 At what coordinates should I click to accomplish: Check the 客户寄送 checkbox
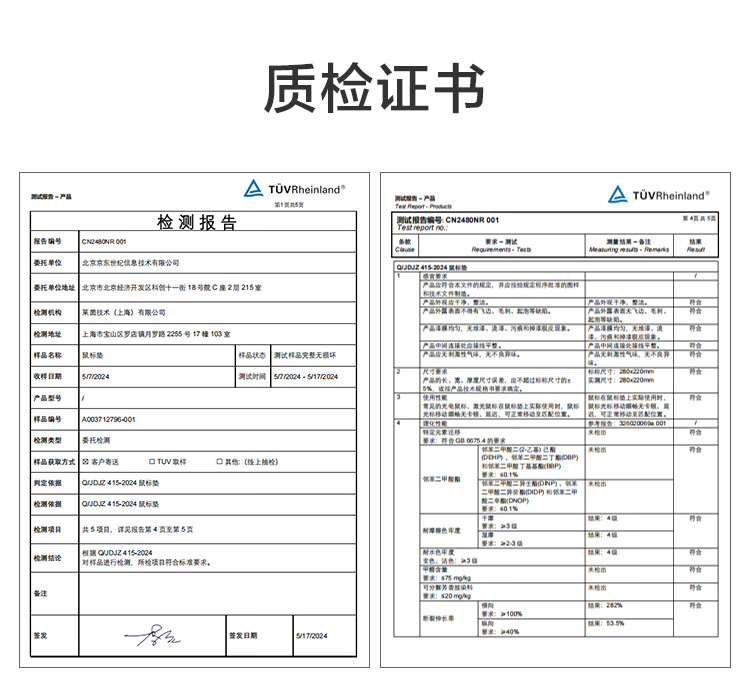pyautogui.click(x=85, y=462)
